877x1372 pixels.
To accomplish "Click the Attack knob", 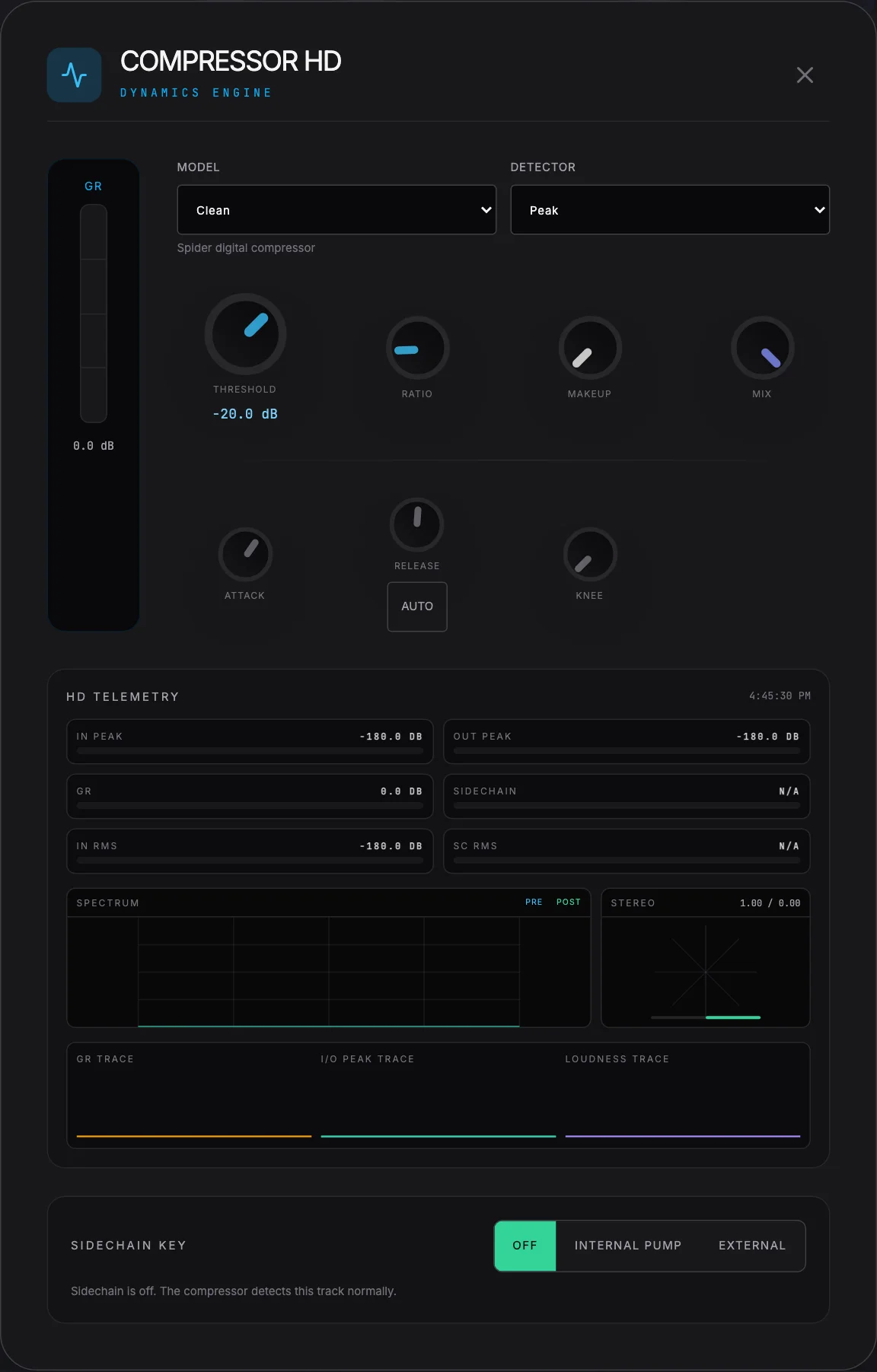I will pos(245,555).
